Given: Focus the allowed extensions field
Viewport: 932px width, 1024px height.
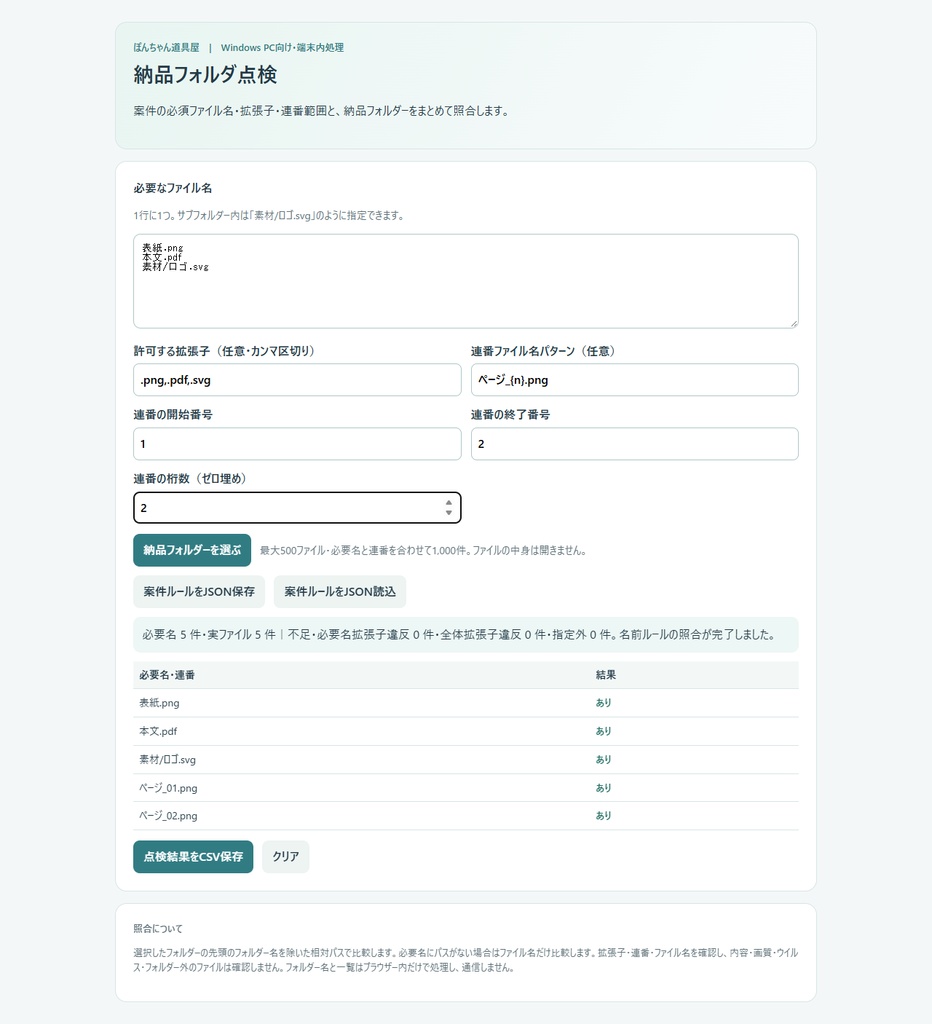Looking at the screenshot, I should pyautogui.click(x=297, y=379).
